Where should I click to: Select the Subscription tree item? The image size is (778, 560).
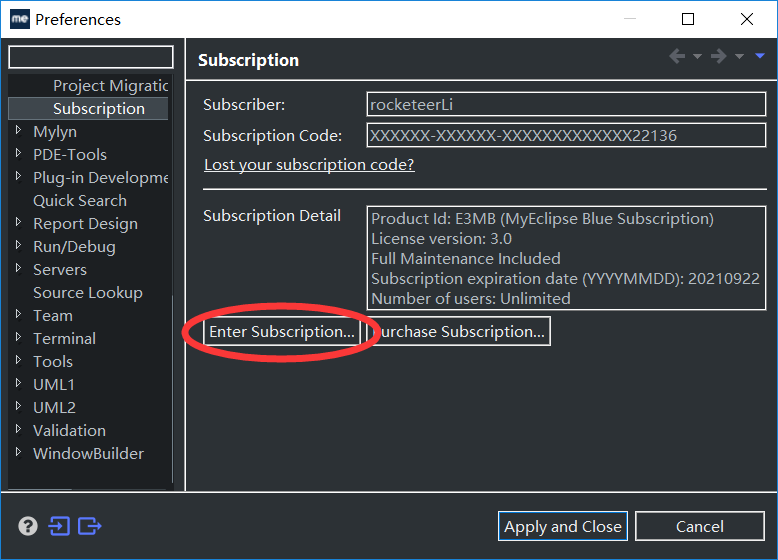pyautogui.click(x=99, y=109)
